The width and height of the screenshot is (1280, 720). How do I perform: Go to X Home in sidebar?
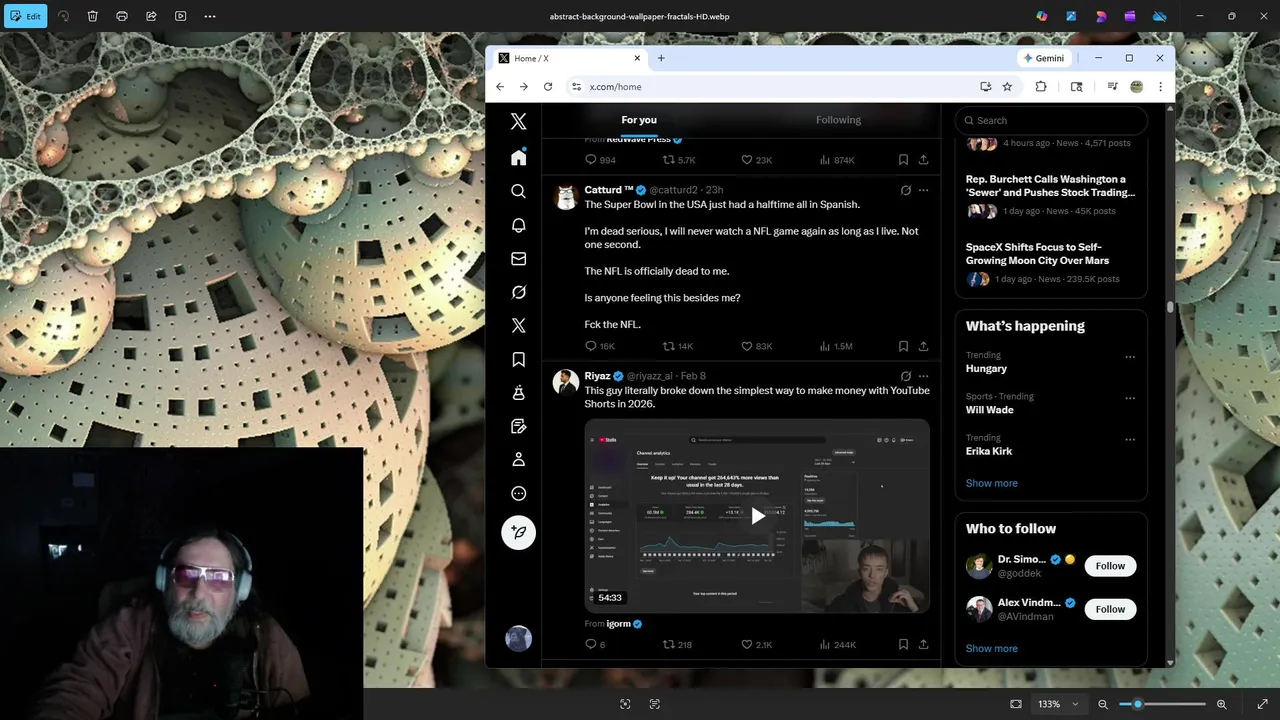(518, 157)
